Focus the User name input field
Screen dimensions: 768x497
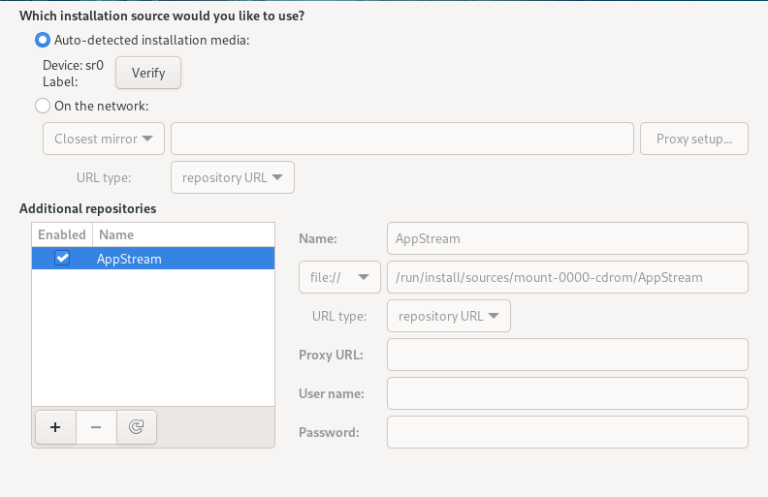coord(567,393)
